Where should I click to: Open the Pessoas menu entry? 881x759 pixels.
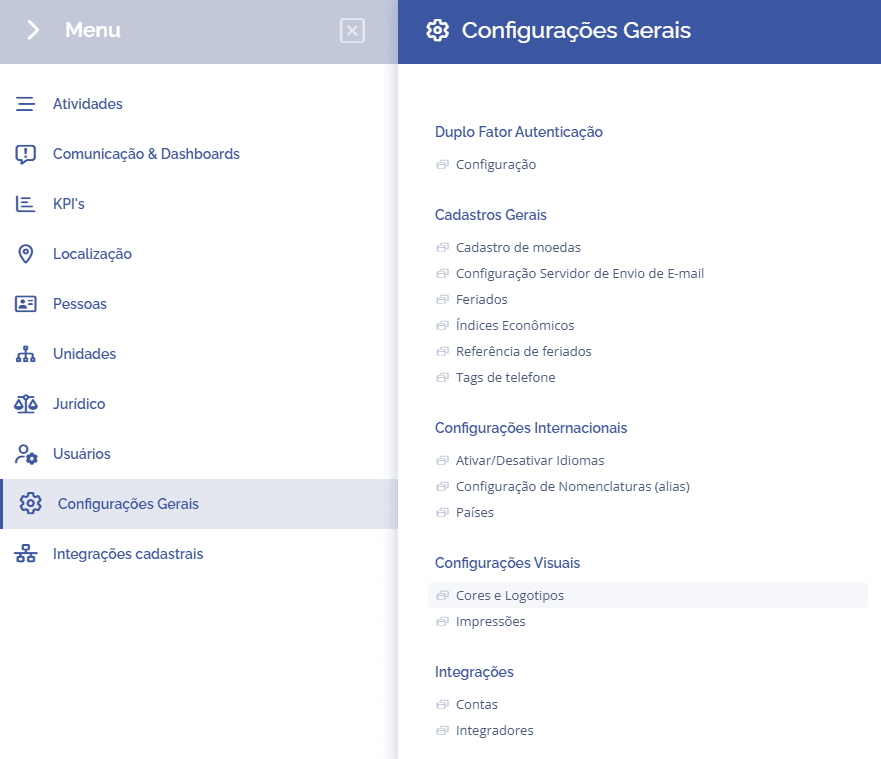80,304
